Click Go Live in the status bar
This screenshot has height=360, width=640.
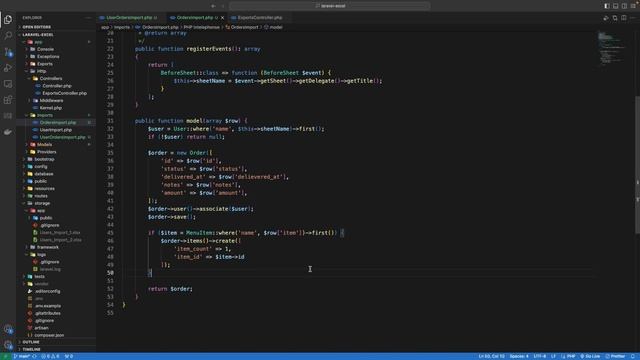(590, 356)
